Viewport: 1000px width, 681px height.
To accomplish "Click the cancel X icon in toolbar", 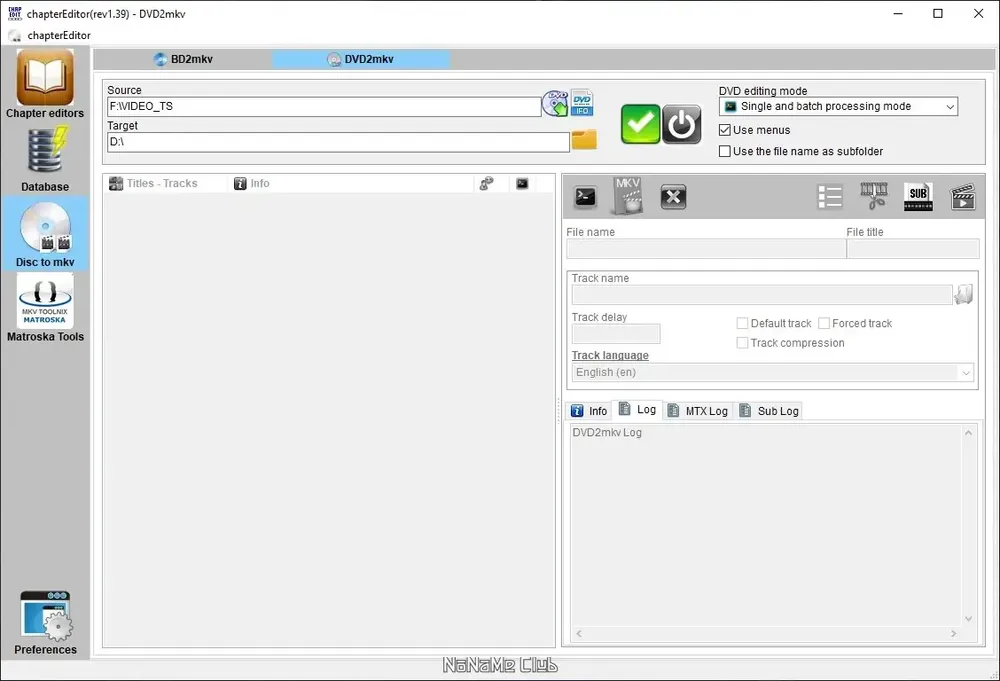I will point(673,196).
